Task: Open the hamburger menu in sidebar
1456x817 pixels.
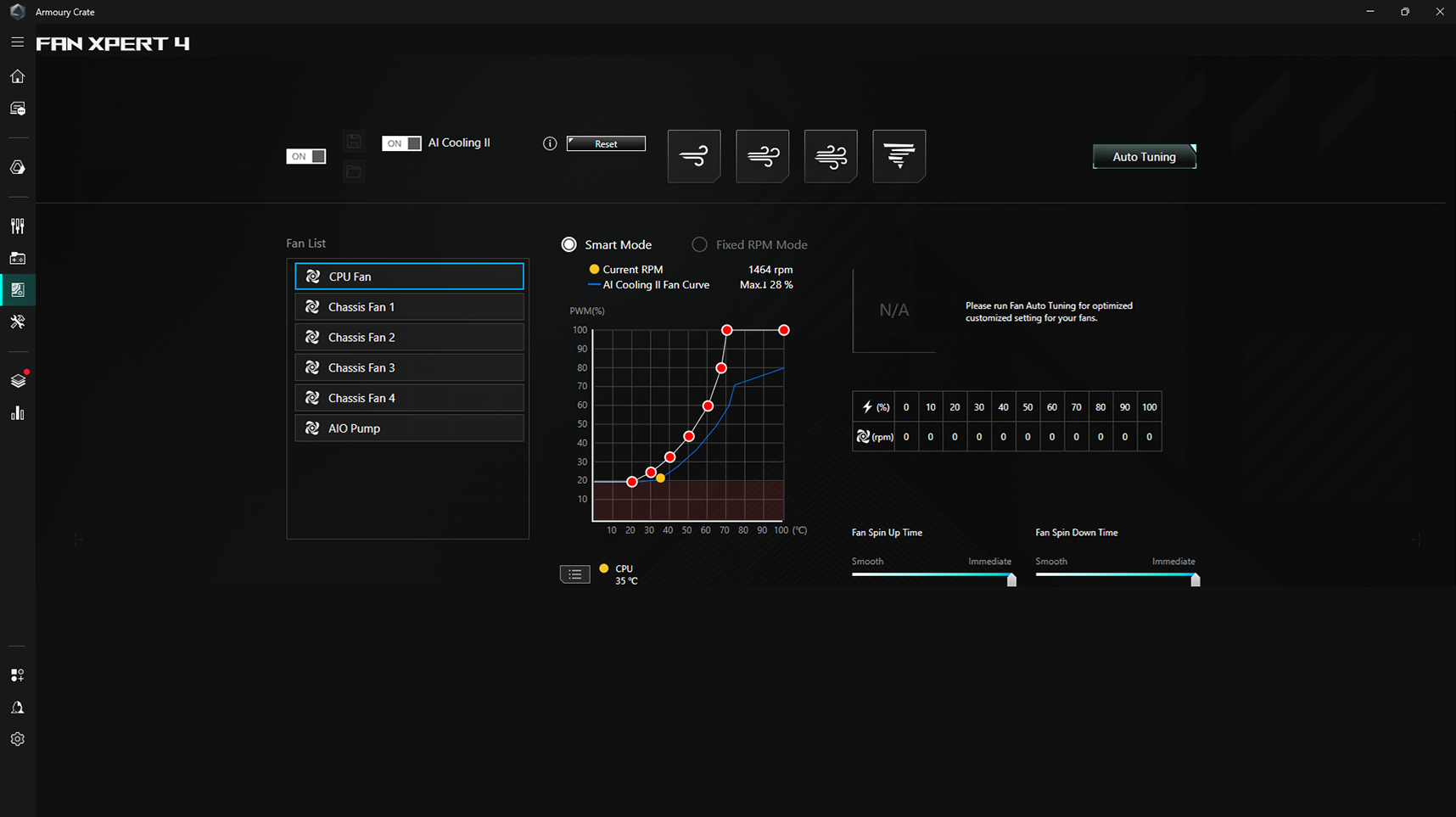Action: (17, 42)
